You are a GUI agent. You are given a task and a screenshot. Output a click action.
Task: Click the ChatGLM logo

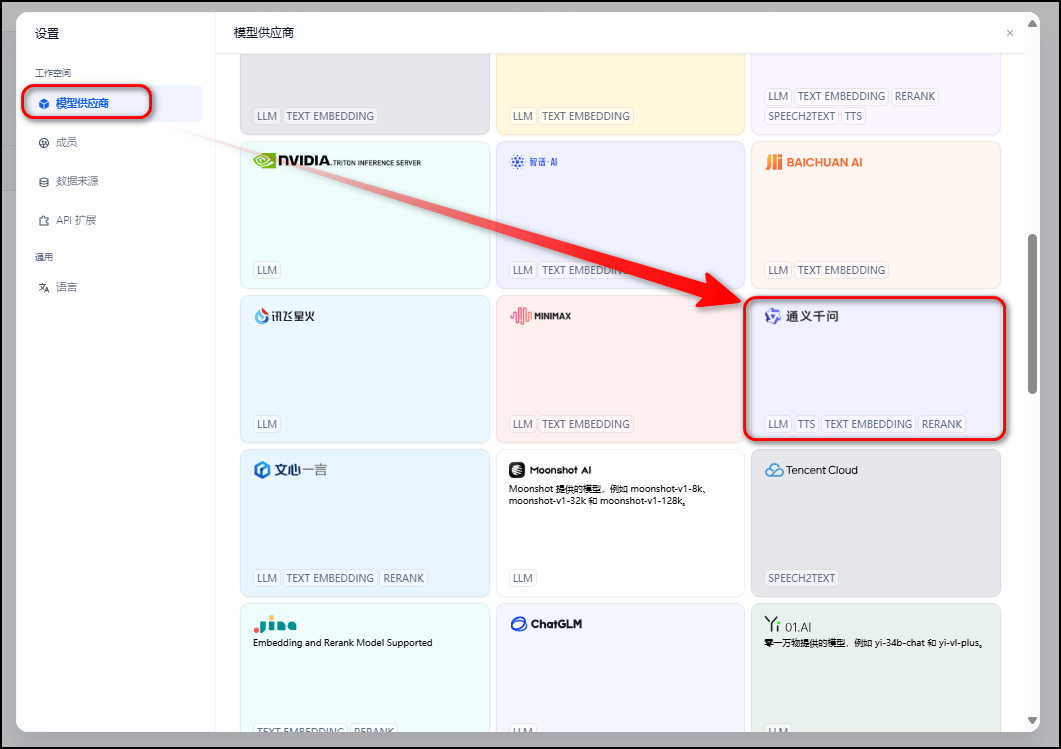(546, 624)
